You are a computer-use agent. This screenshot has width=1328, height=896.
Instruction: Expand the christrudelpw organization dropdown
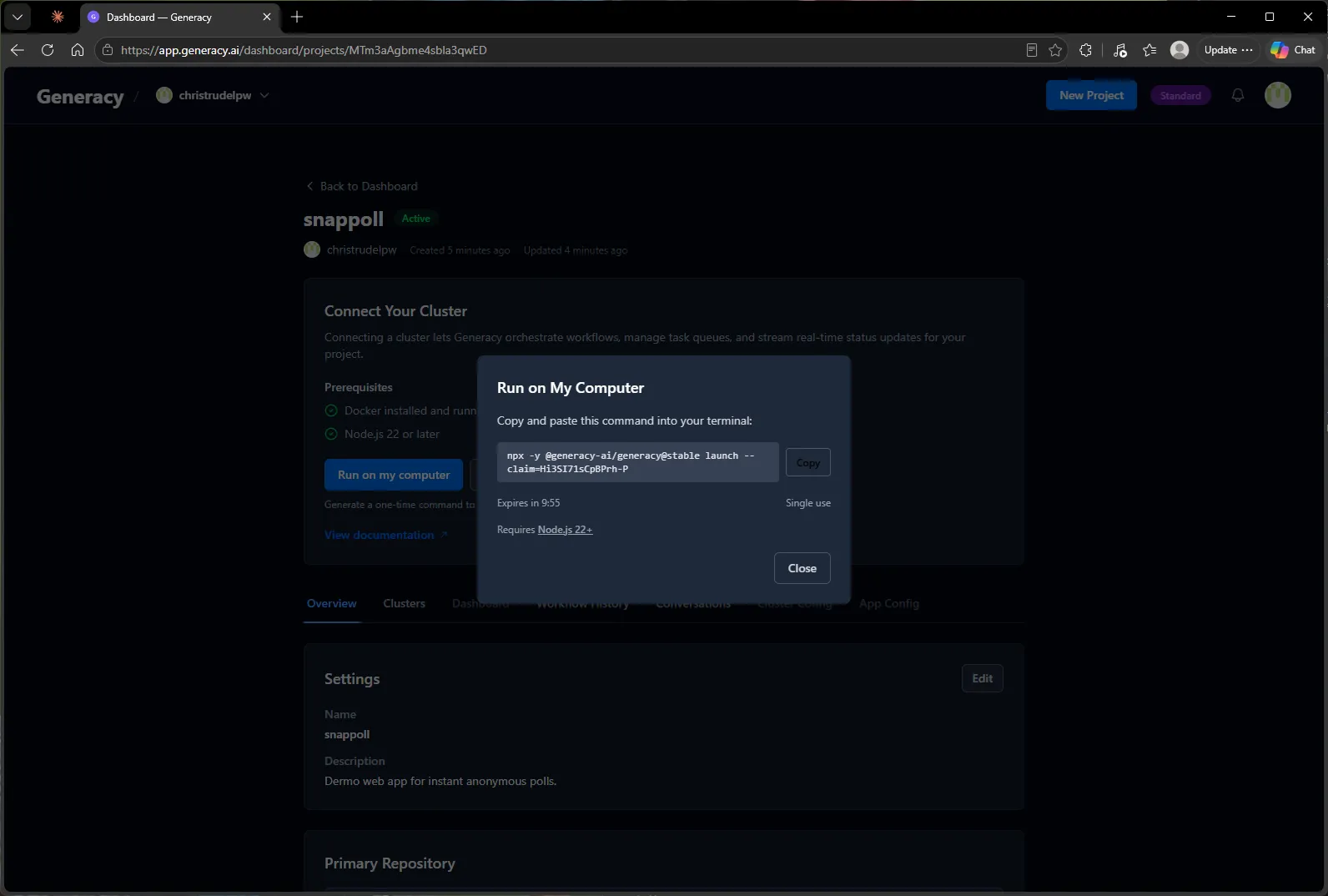coord(213,95)
